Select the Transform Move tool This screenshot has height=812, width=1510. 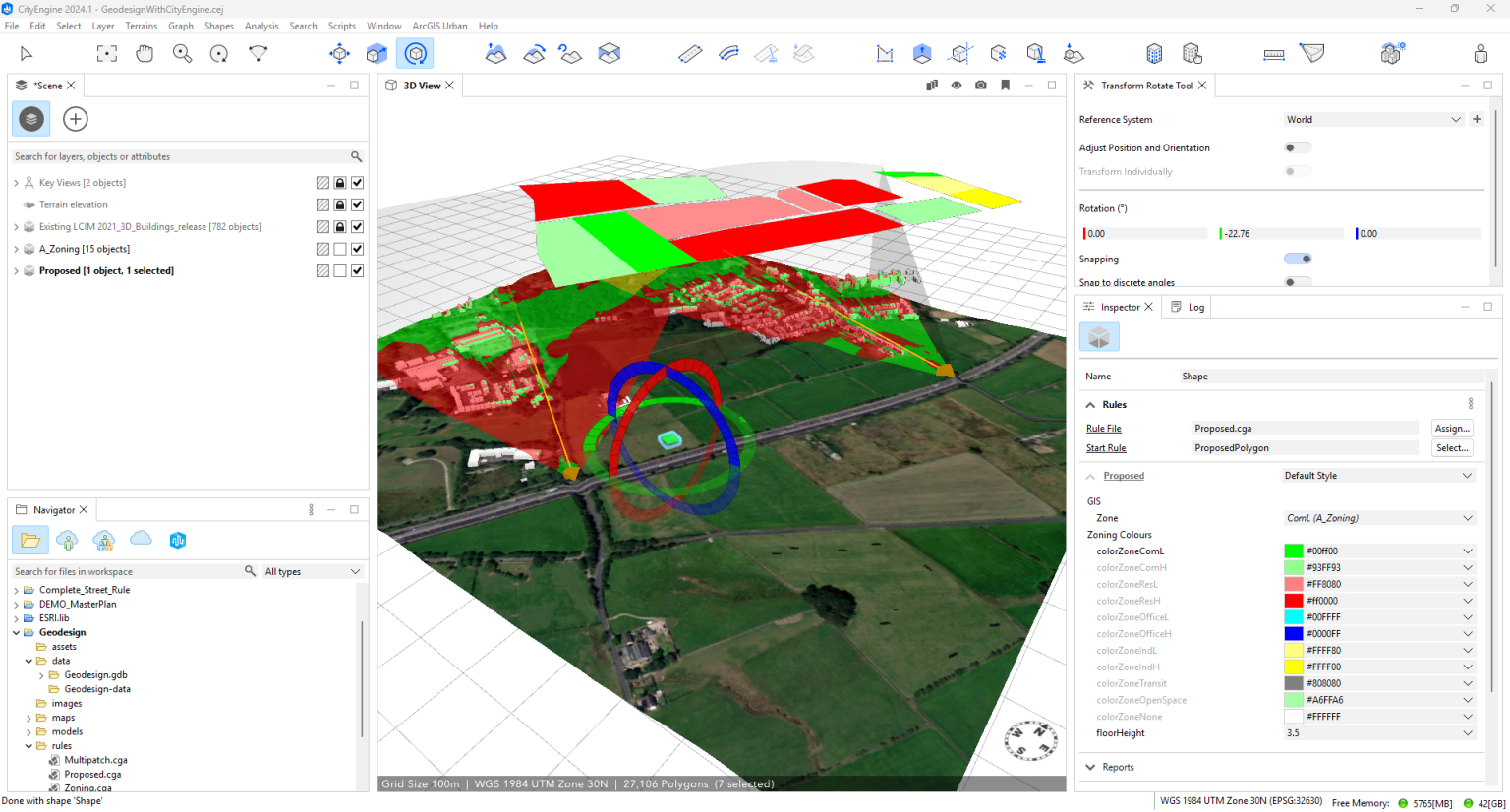tap(339, 53)
